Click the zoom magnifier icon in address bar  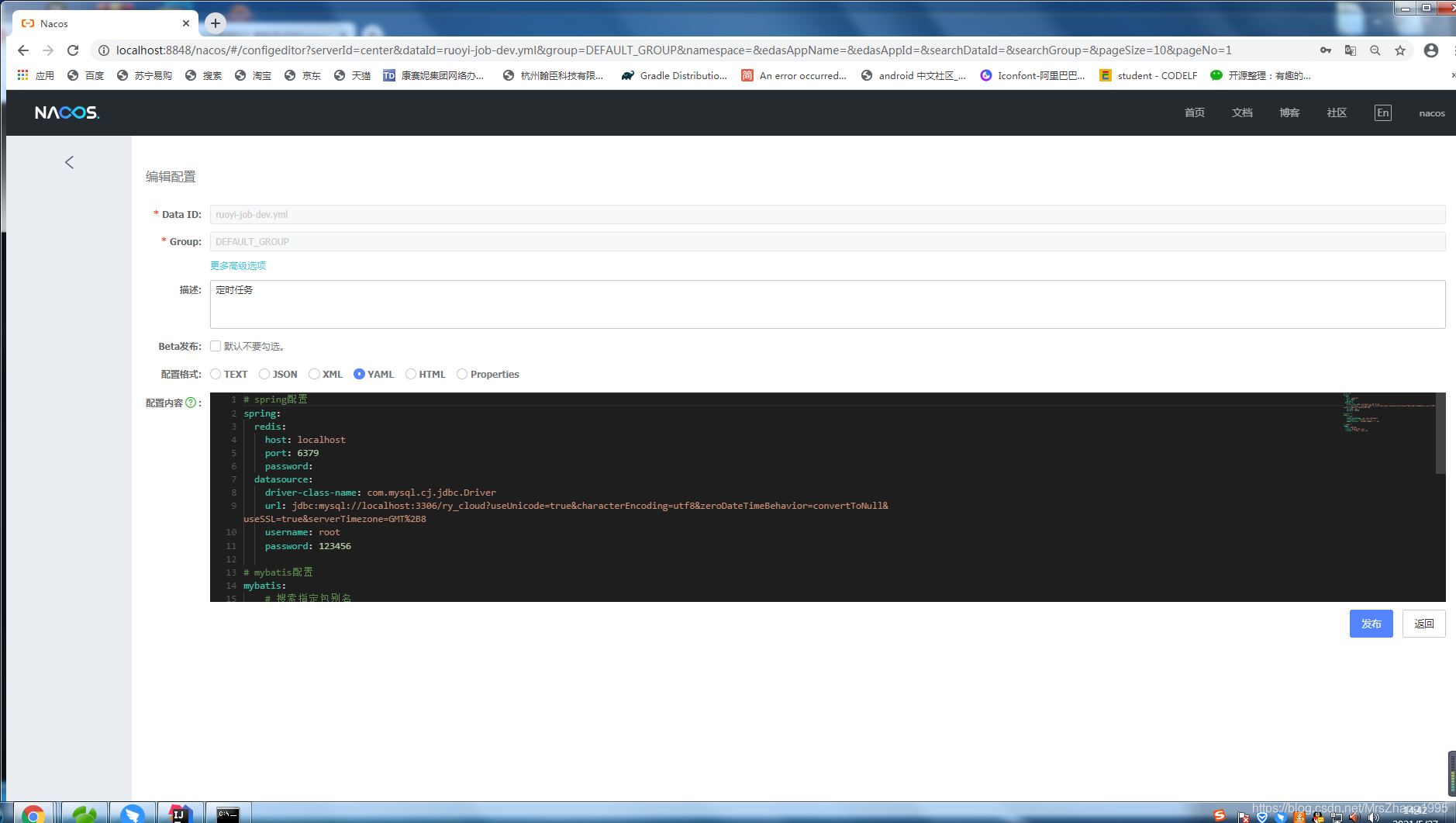(1375, 50)
